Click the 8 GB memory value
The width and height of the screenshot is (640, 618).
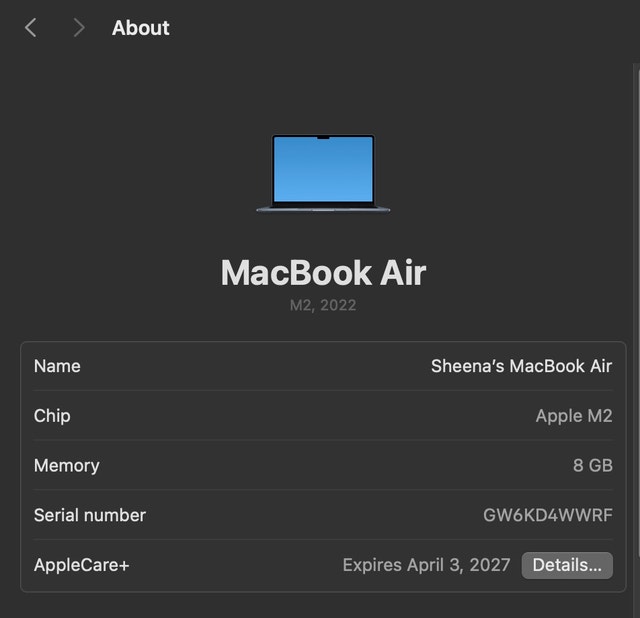tap(593, 465)
